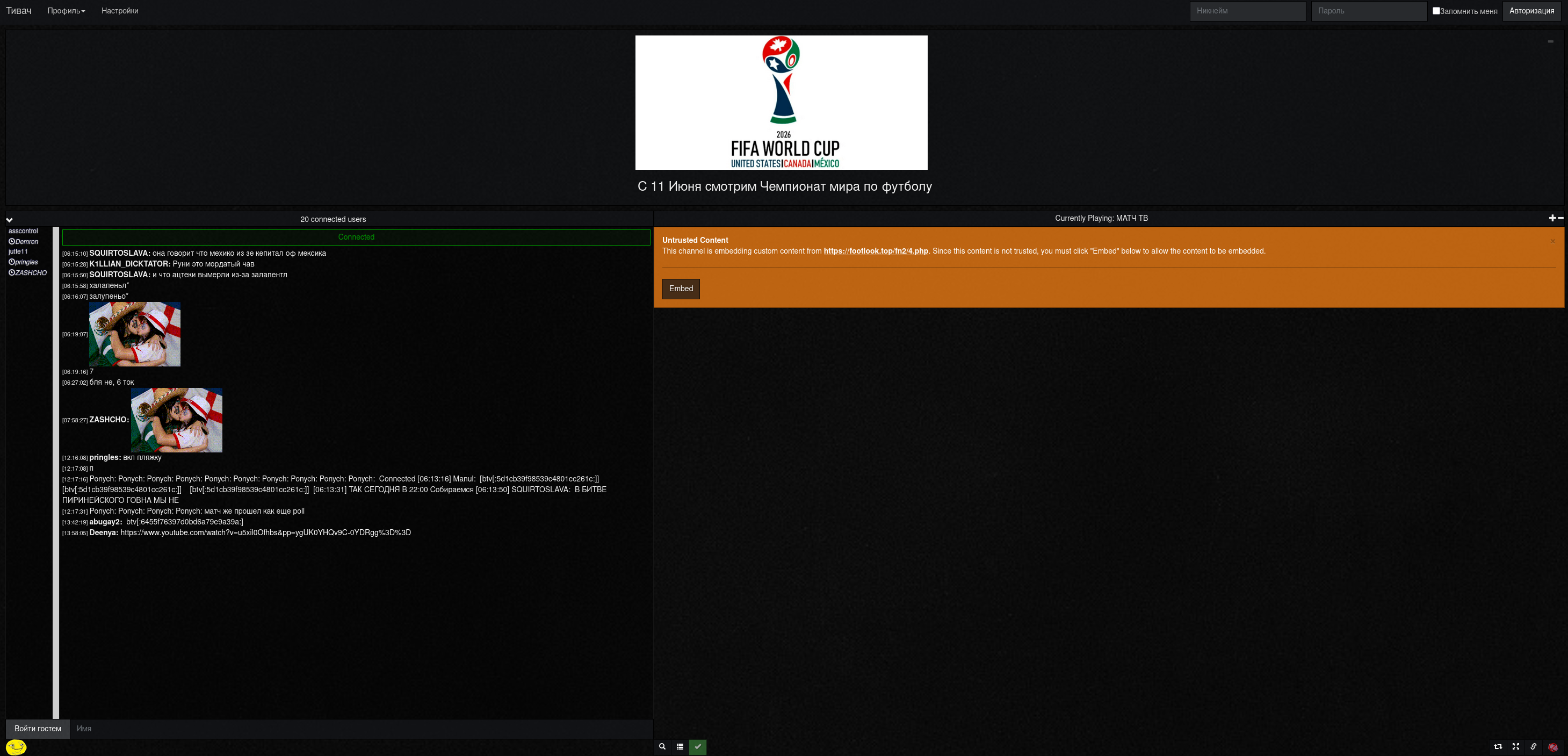The height and width of the screenshot is (756, 1568).
Task: Open the image posted by ZASHCHO
Action: point(177,420)
